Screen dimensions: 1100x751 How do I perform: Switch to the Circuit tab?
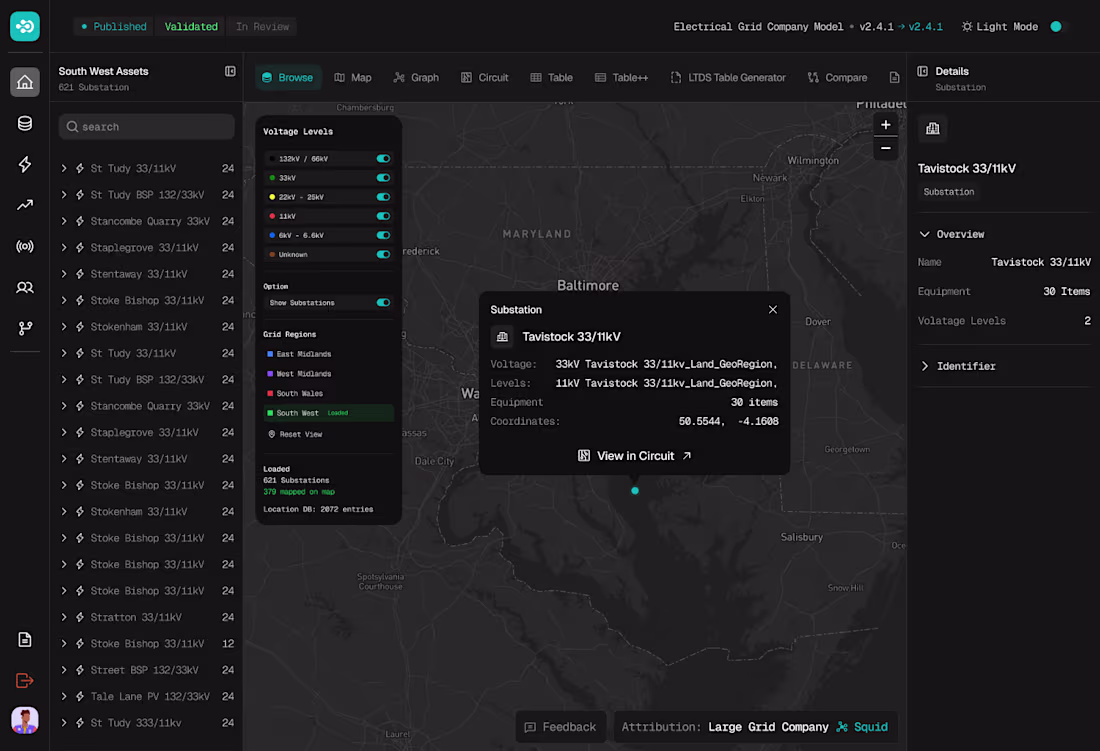coord(485,78)
